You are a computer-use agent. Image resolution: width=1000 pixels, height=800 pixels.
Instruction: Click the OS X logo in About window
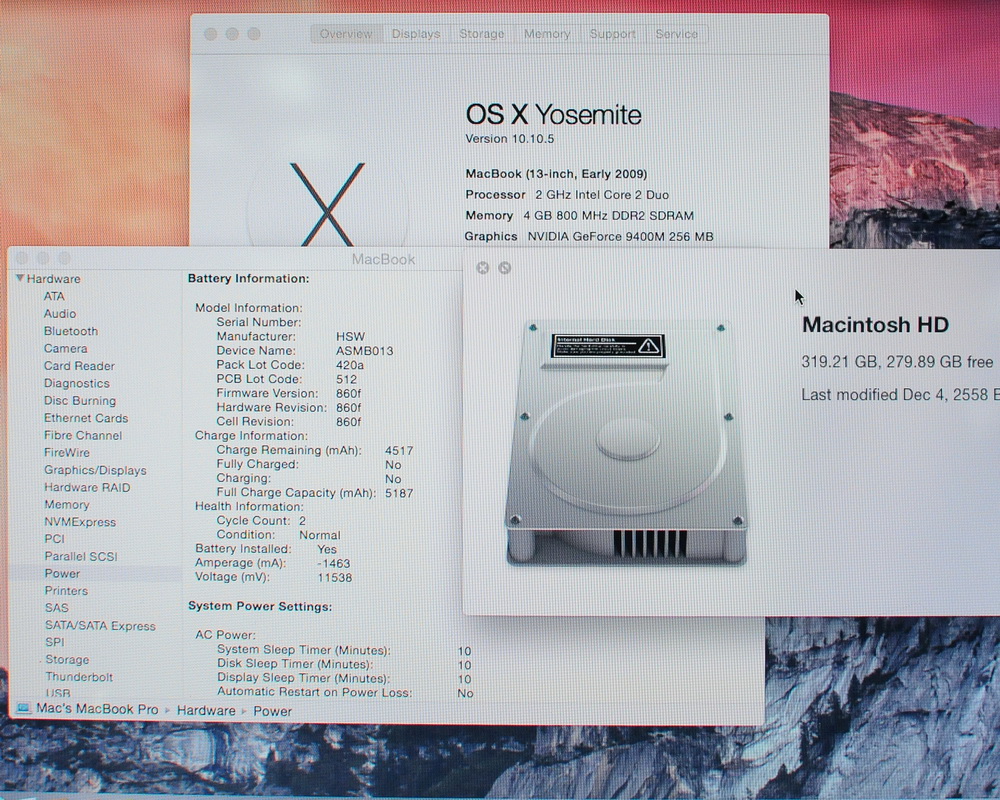[x=327, y=204]
